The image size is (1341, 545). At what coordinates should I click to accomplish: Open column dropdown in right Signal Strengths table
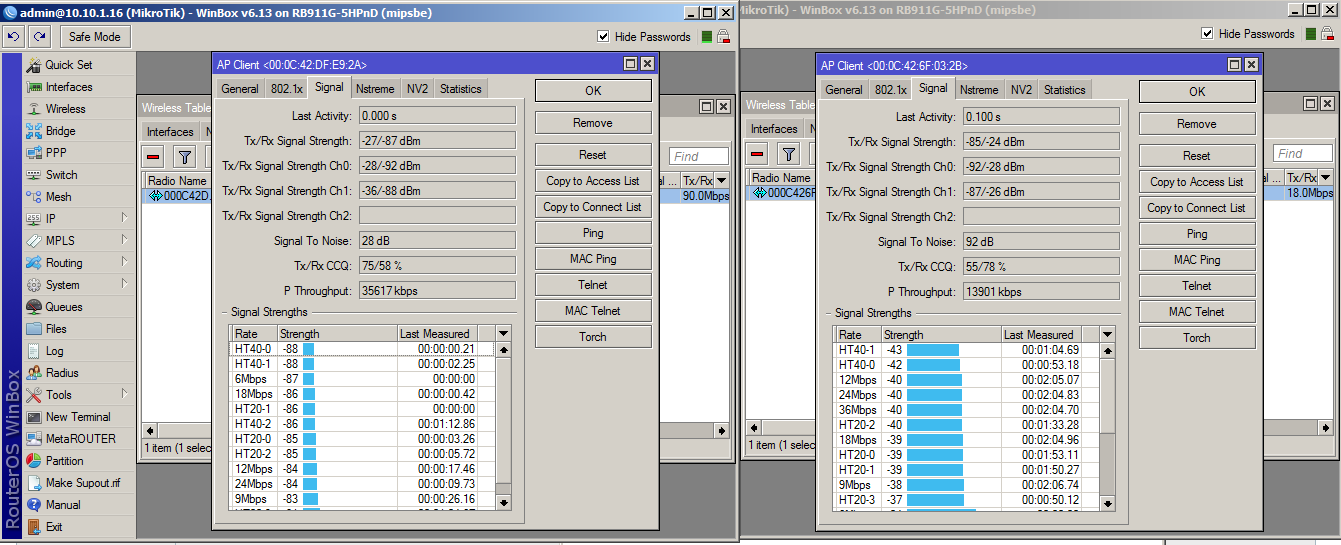point(1108,335)
